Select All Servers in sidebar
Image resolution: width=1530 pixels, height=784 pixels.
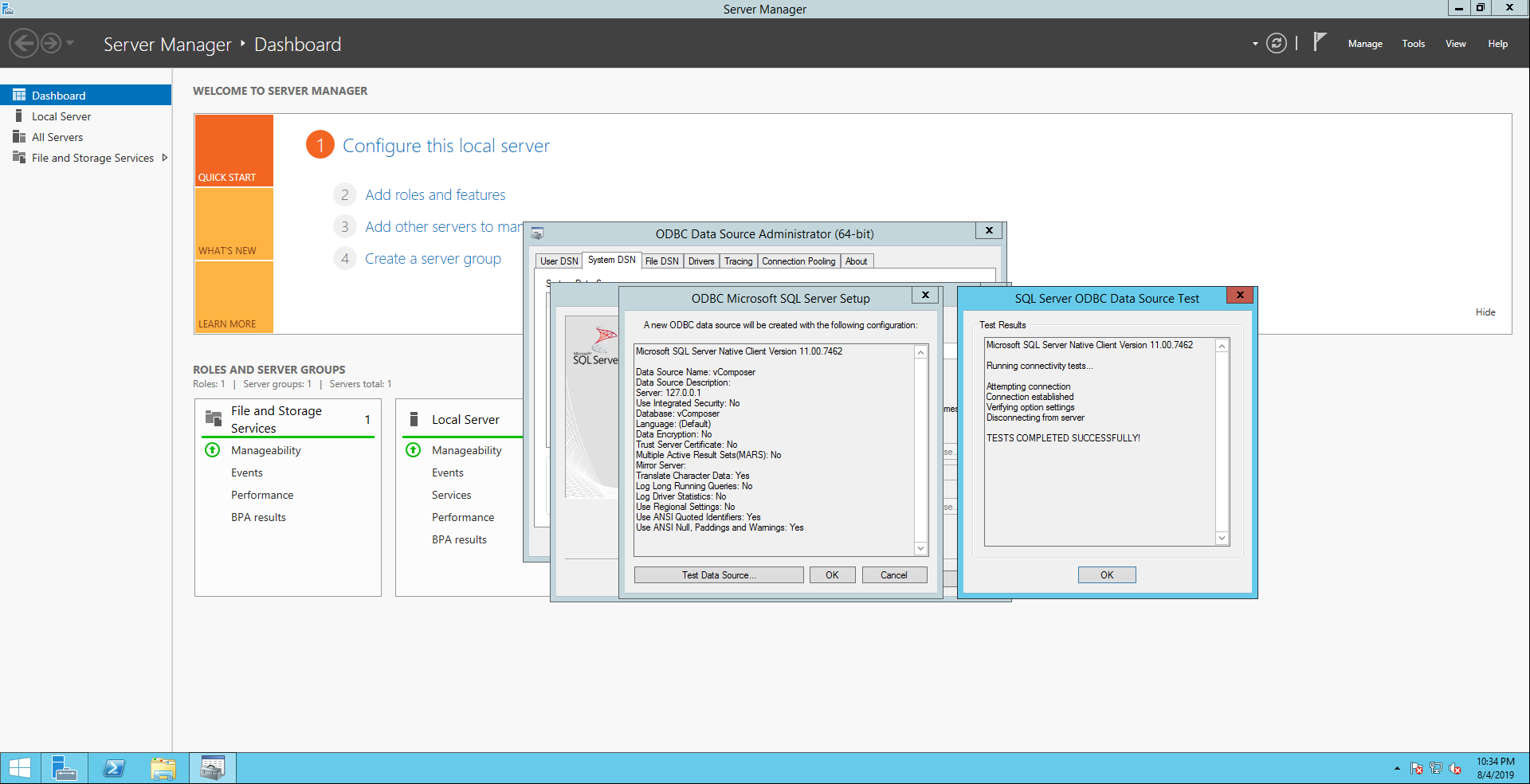tap(57, 137)
